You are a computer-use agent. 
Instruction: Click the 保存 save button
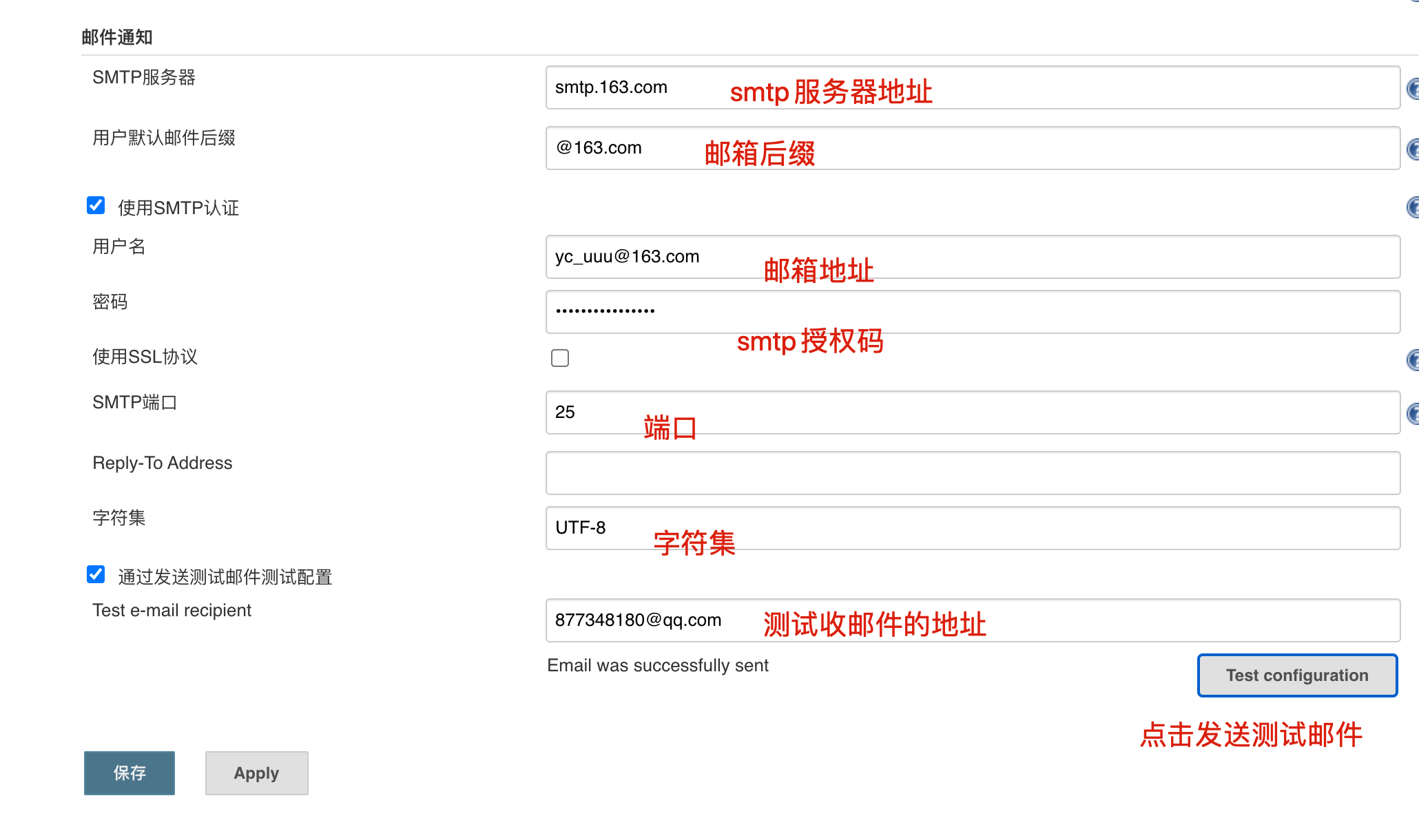point(130,773)
